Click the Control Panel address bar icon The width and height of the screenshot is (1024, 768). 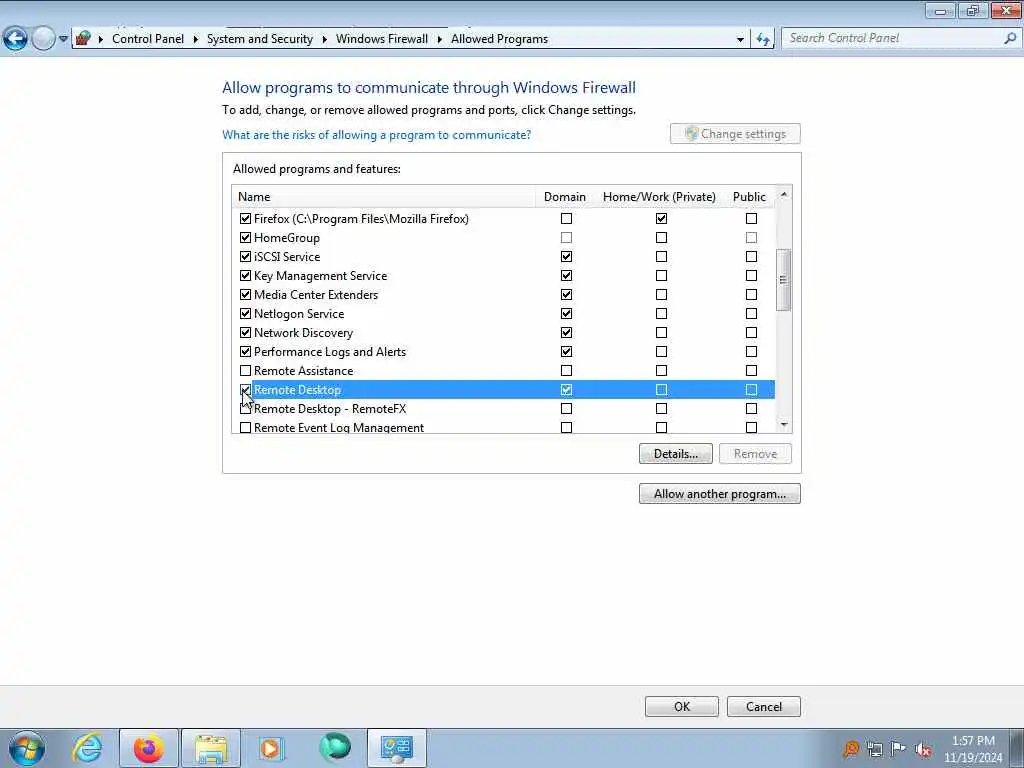[83, 39]
